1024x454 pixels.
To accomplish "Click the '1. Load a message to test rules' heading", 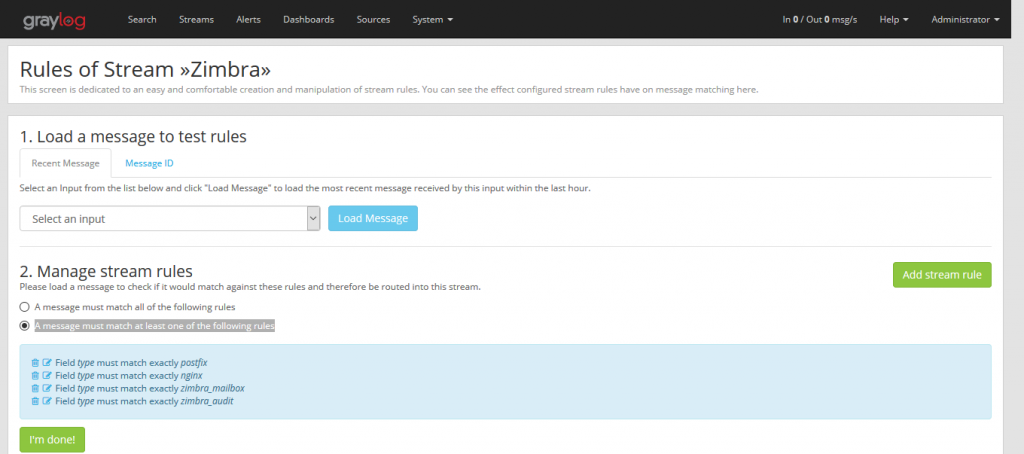I will [x=133, y=137].
